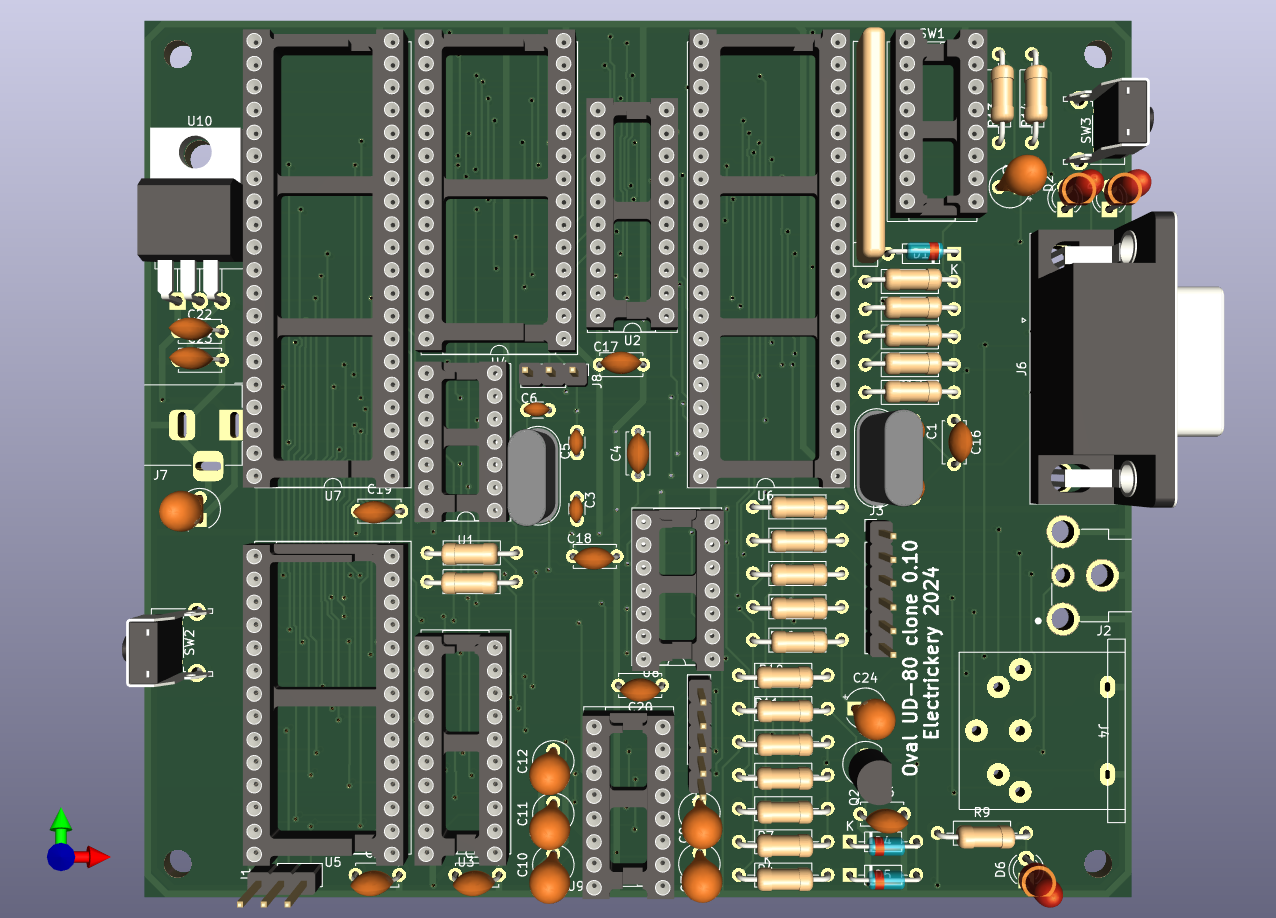The height and width of the screenshot is (918, 1276).
Task: Select the blue D1 diode
Action: tap(921, 251)
